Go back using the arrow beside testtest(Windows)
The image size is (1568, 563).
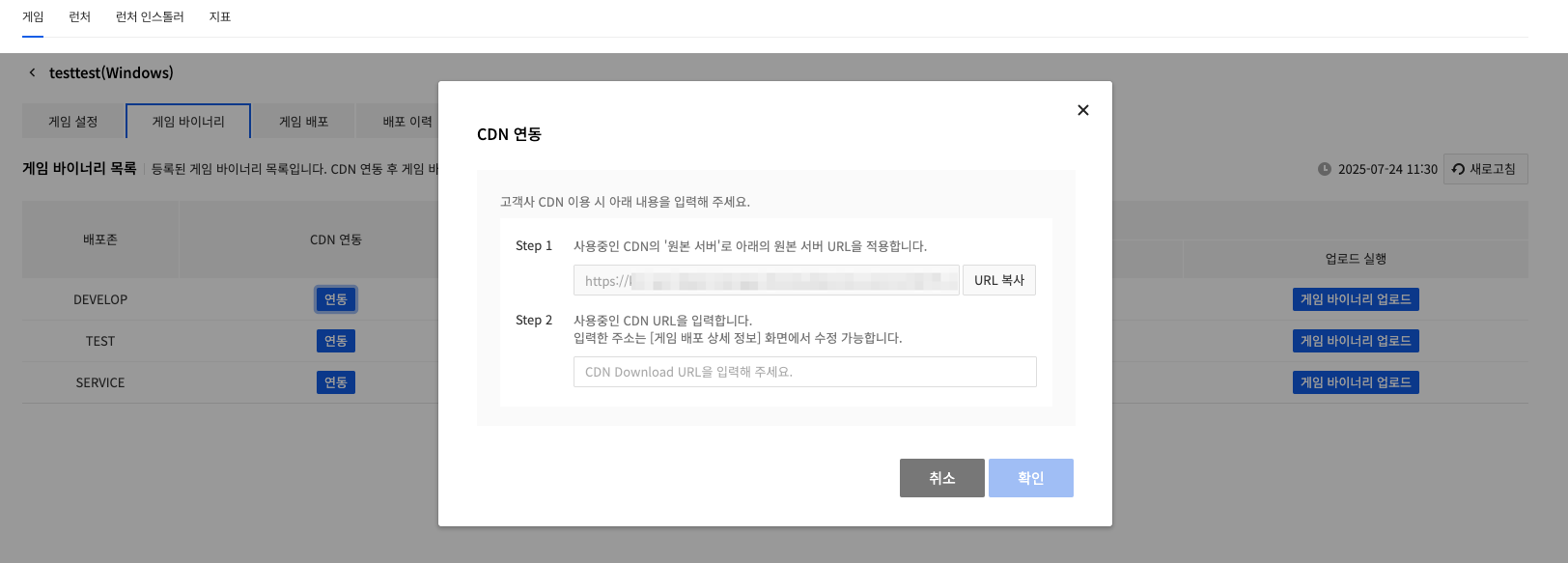coord(32,72)
